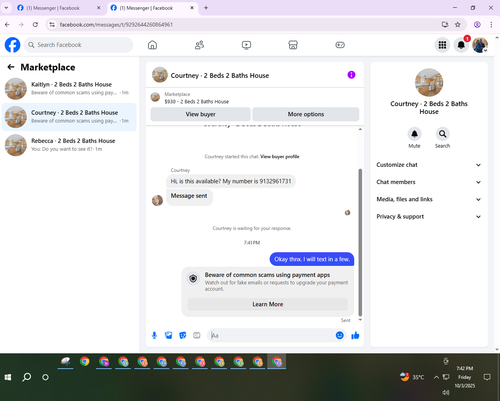Click Learn More on scam warning
This screenshot has height=401, width=500.
(268, 304)
